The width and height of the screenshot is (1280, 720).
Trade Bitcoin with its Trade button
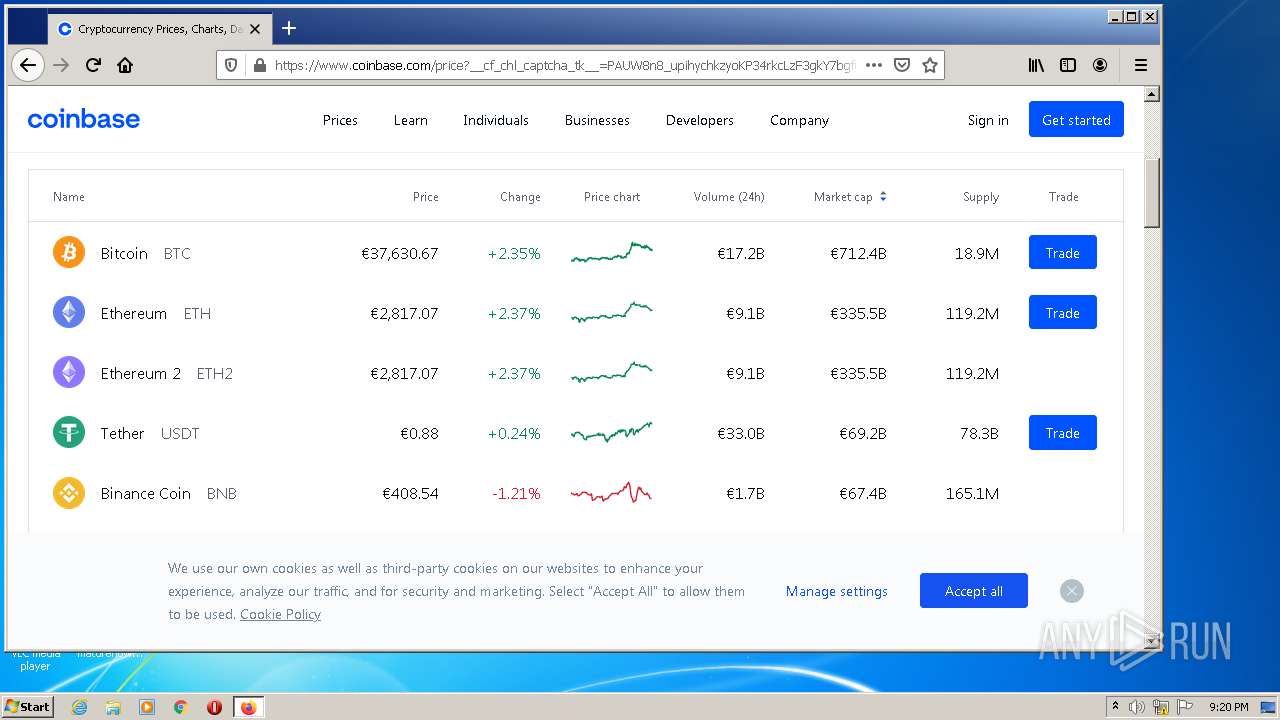(x=1063, y=252)
